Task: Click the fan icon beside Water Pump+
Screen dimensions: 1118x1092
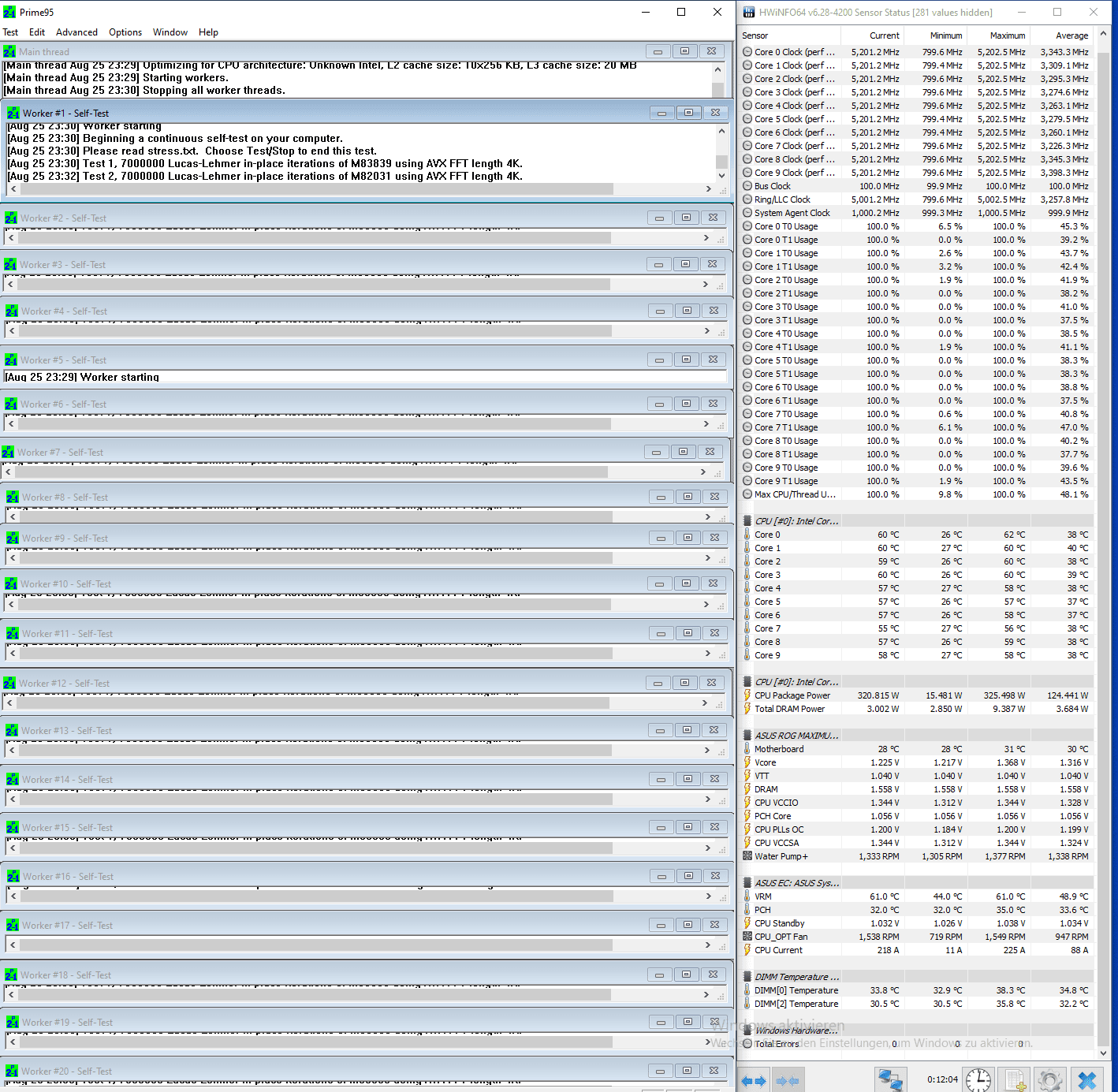Action: pos(747,856)
